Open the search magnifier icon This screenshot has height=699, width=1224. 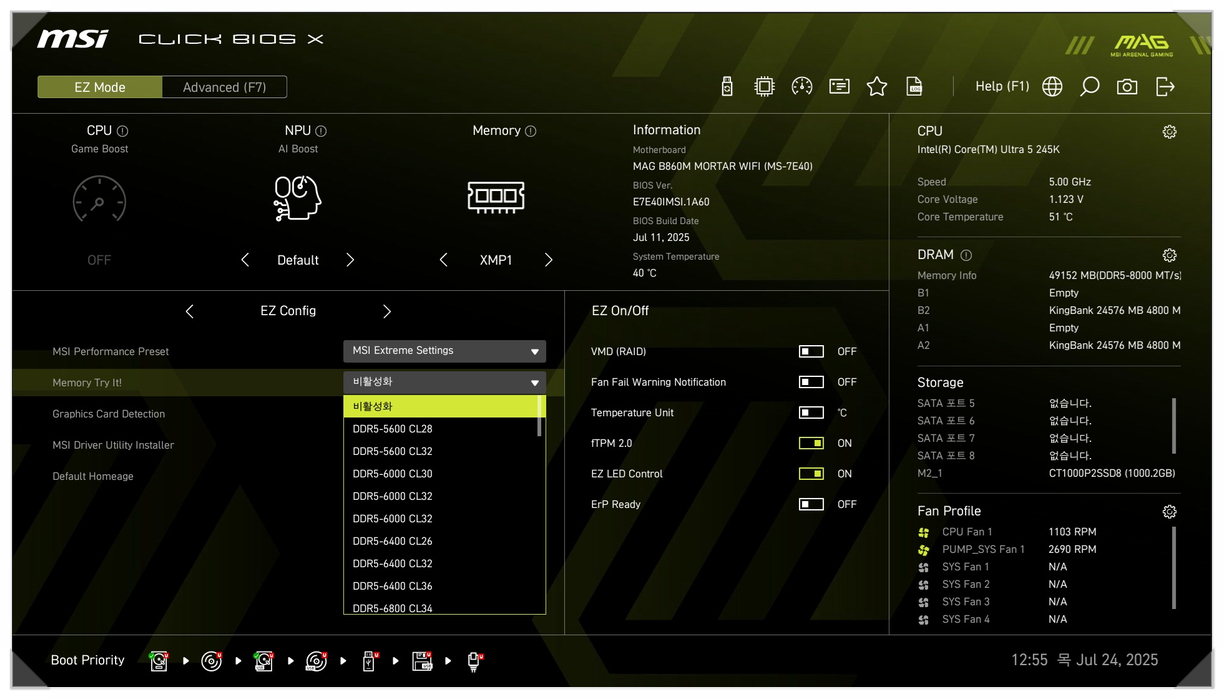1090,87
